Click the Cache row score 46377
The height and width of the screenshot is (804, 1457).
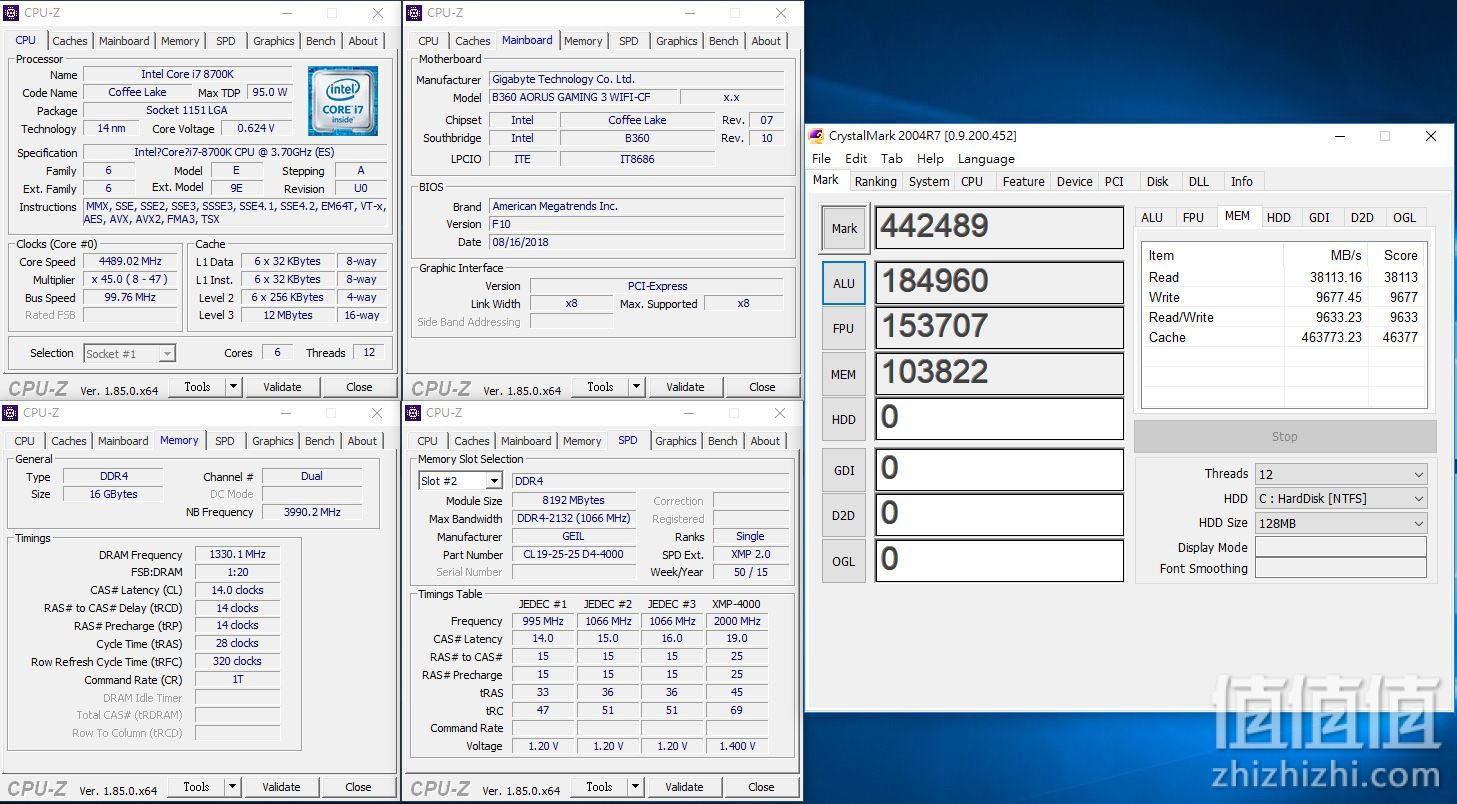(1400, 338)
